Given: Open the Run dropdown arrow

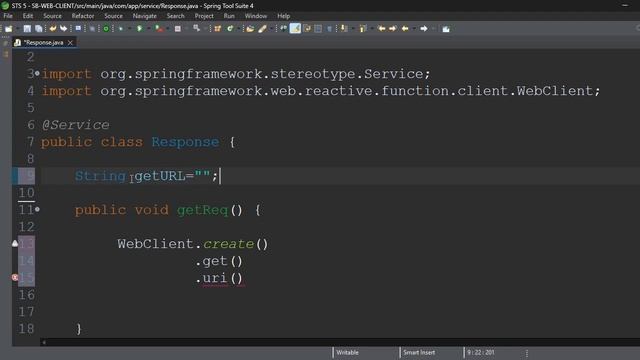Looking at the screenshot, I should (x=149, y=29).
